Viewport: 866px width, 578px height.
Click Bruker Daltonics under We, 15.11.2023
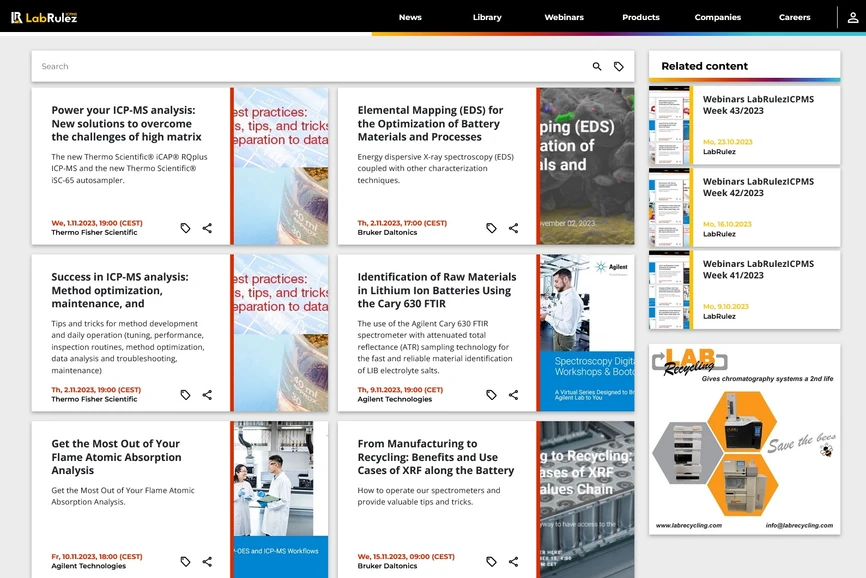pyautogui.click(x=387, y=566)
